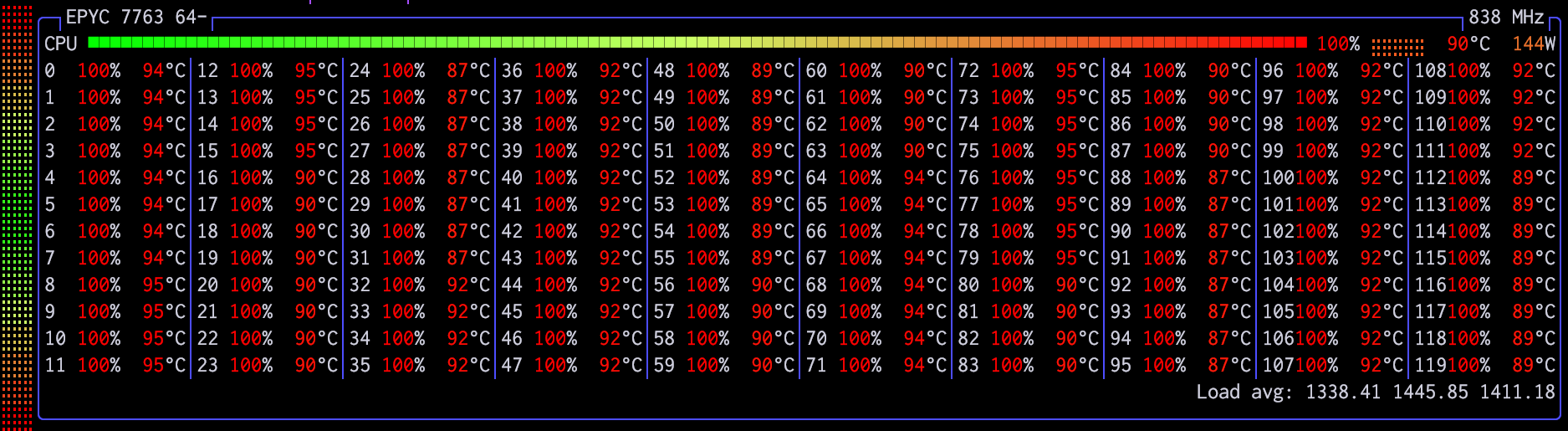Click core 96 temperature reading
The width and height of the screenshot is (1568, 431).
[1382, 71]
